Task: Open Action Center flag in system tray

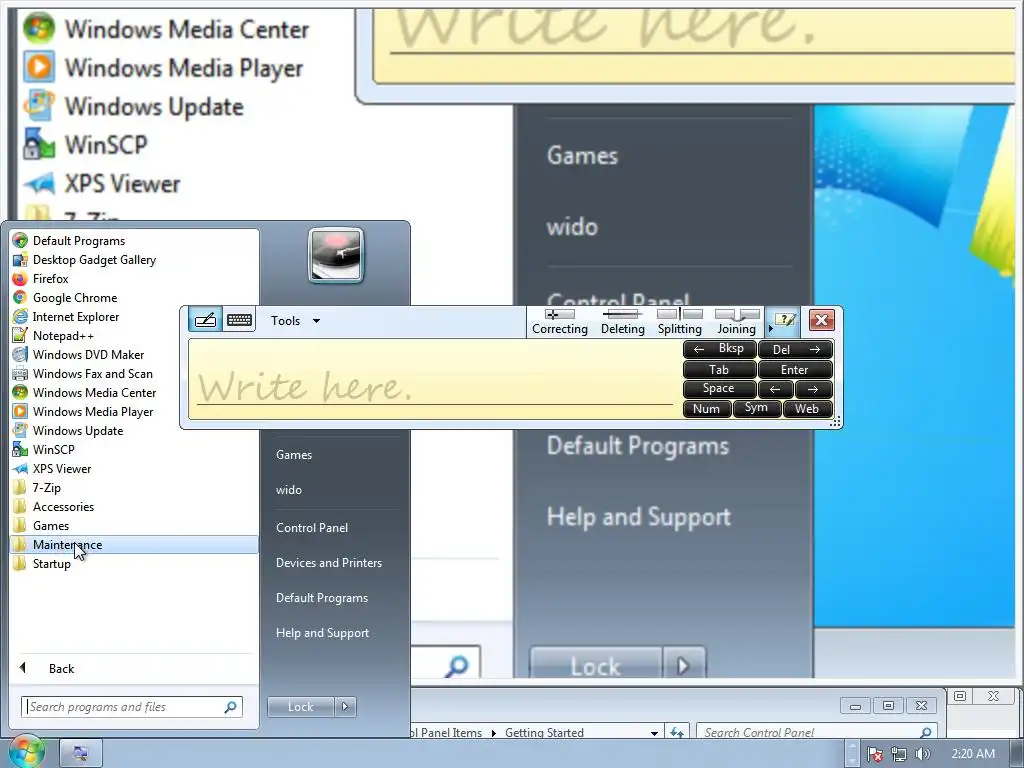Action: pos(875,754)
